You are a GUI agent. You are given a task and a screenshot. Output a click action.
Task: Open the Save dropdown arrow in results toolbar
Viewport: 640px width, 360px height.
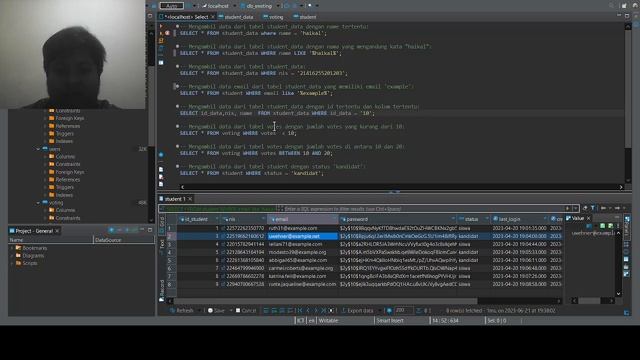click(231, 311)
